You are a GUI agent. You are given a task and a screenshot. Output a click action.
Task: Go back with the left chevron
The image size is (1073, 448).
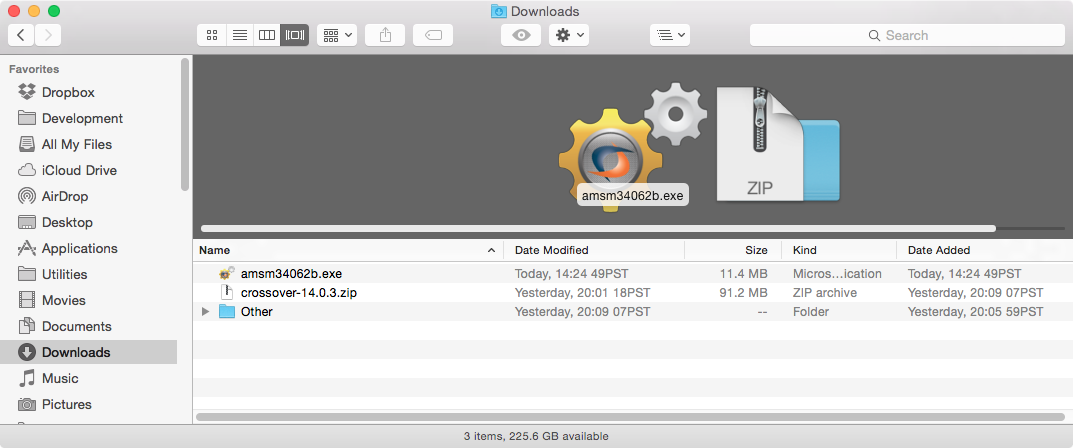[x=21, y=35]
